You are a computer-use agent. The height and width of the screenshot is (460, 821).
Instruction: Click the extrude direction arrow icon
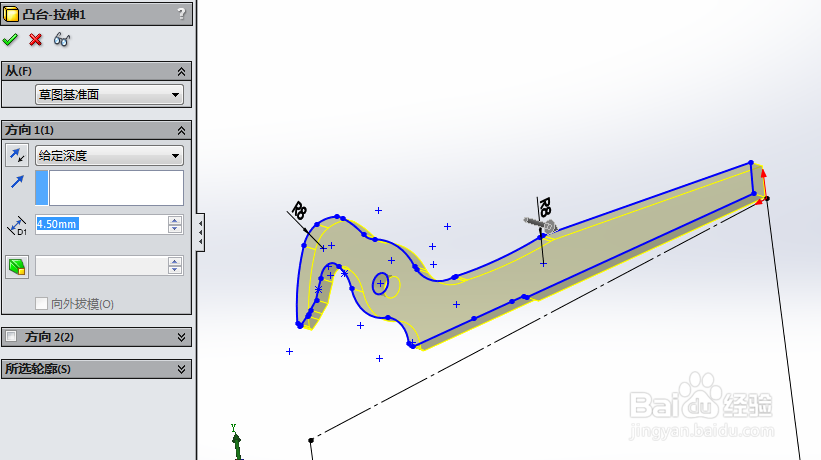tap(17, 182)
